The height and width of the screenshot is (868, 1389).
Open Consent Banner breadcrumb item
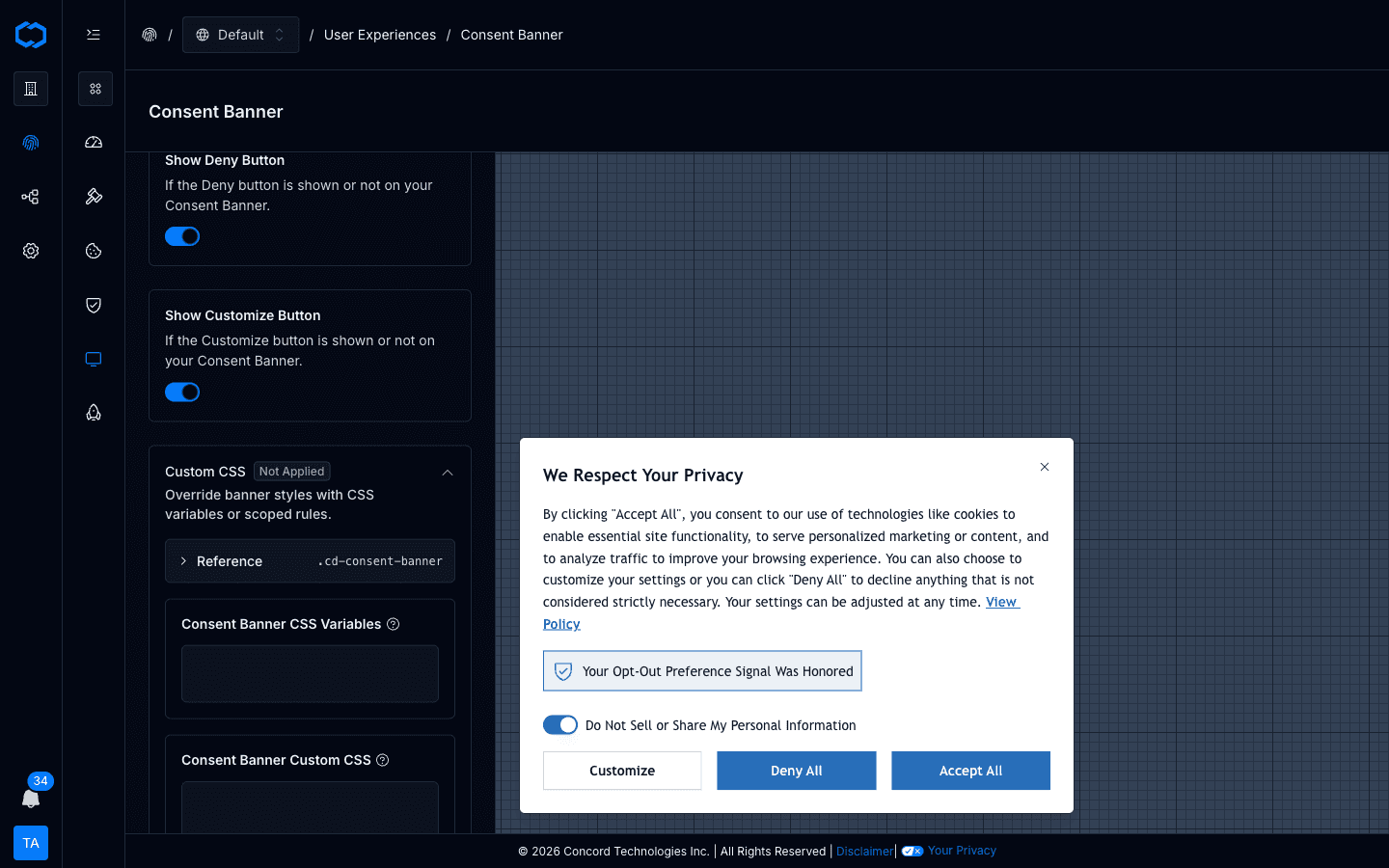click(511, 34)
